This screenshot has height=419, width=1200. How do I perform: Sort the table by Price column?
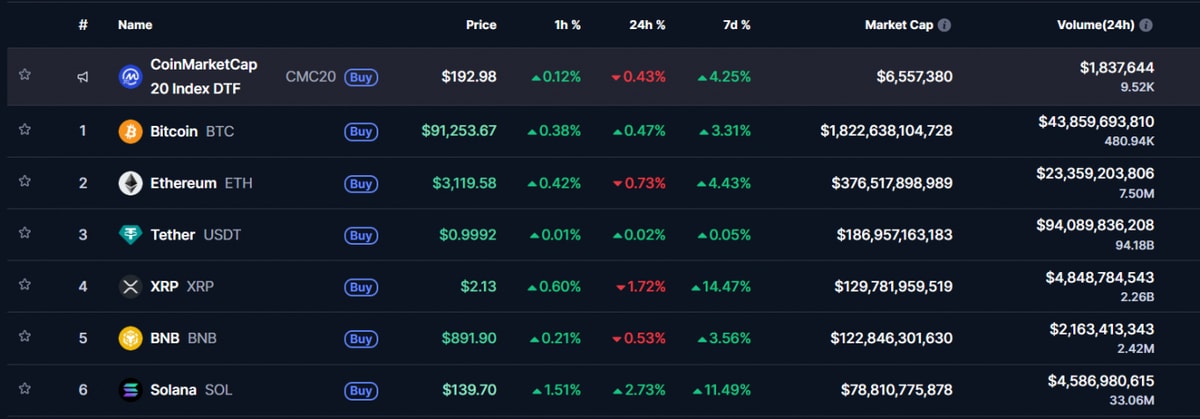[480, 25]
